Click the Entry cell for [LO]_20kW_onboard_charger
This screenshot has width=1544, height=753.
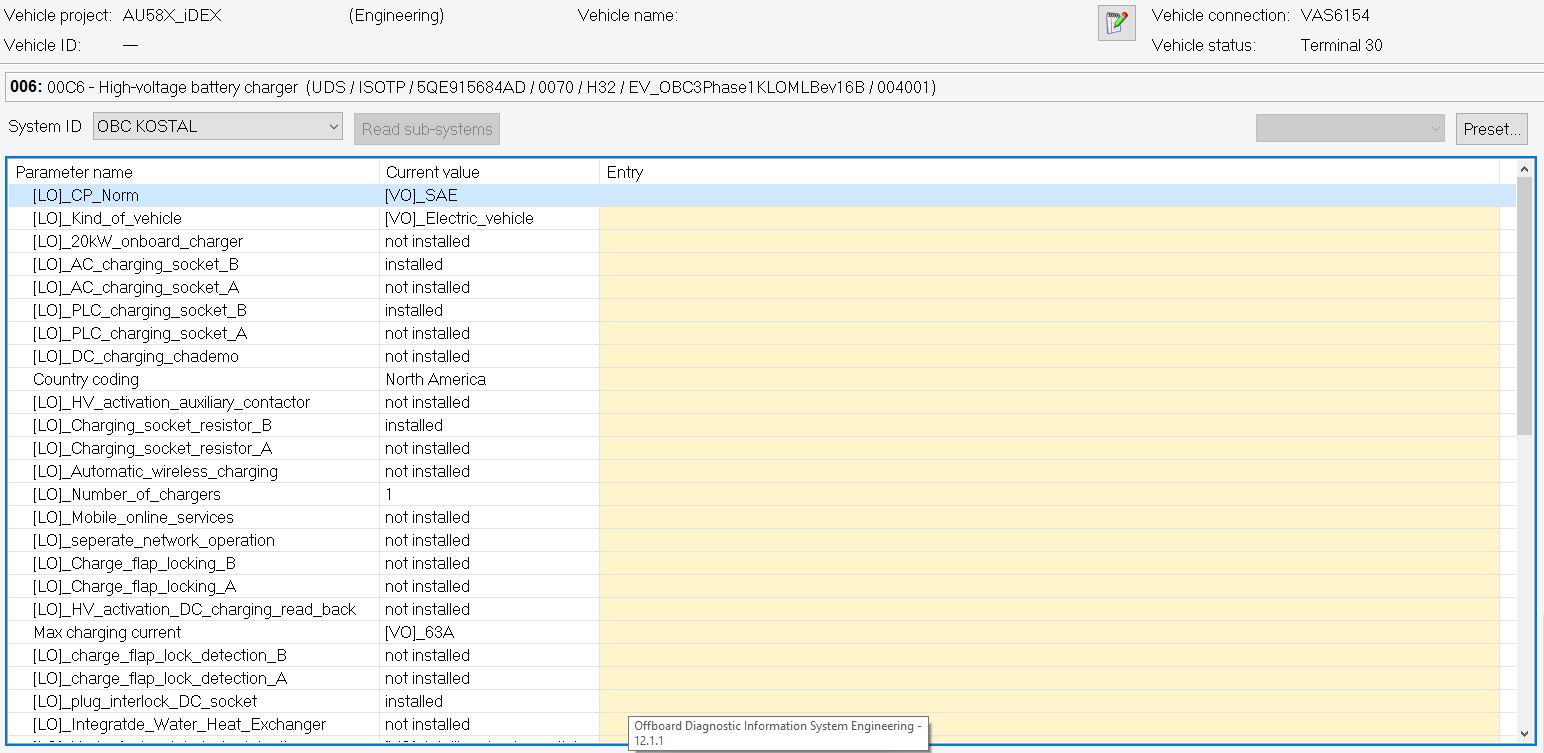[1048, 241]
